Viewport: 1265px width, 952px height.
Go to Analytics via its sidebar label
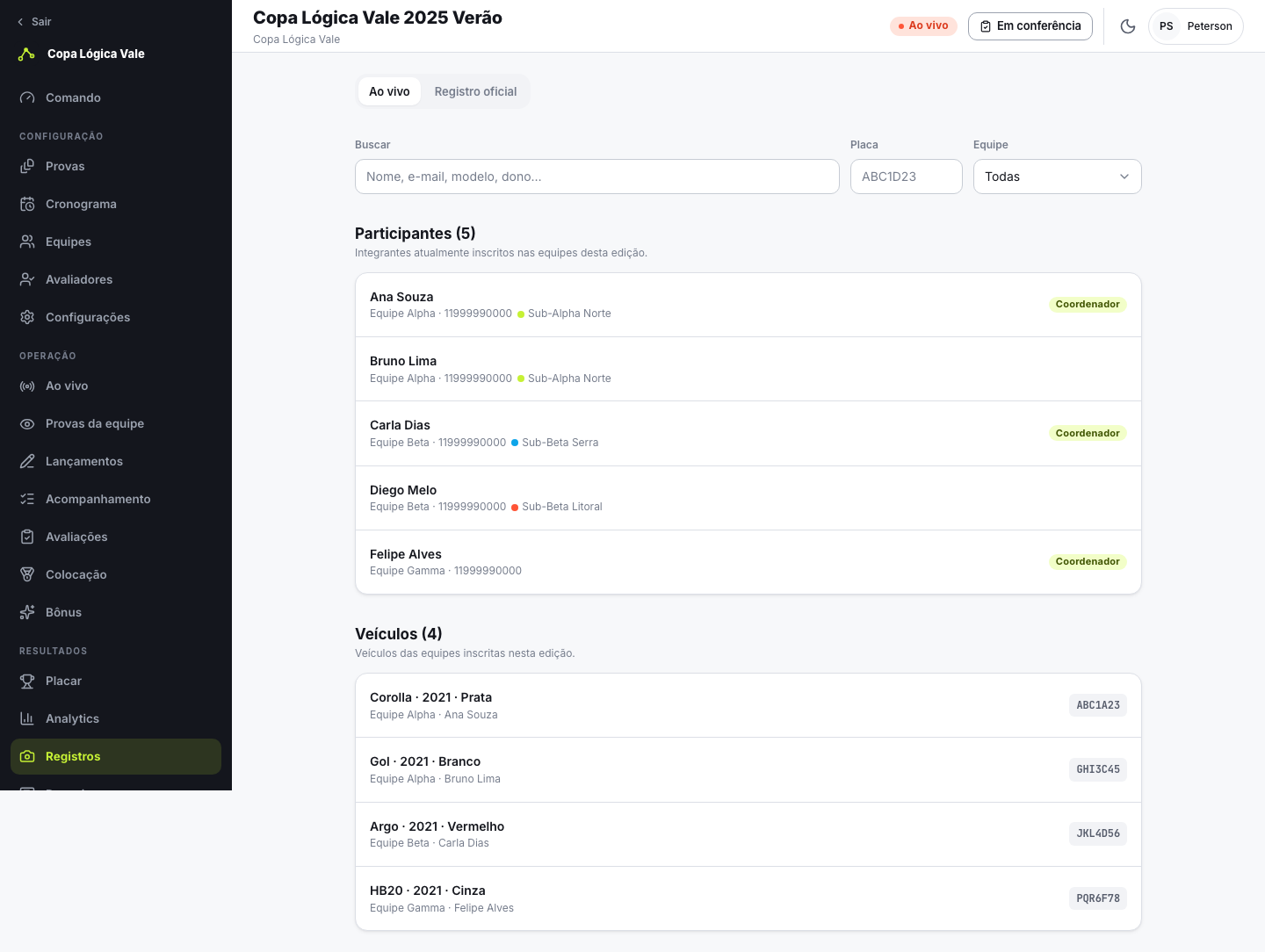[72, 718]
